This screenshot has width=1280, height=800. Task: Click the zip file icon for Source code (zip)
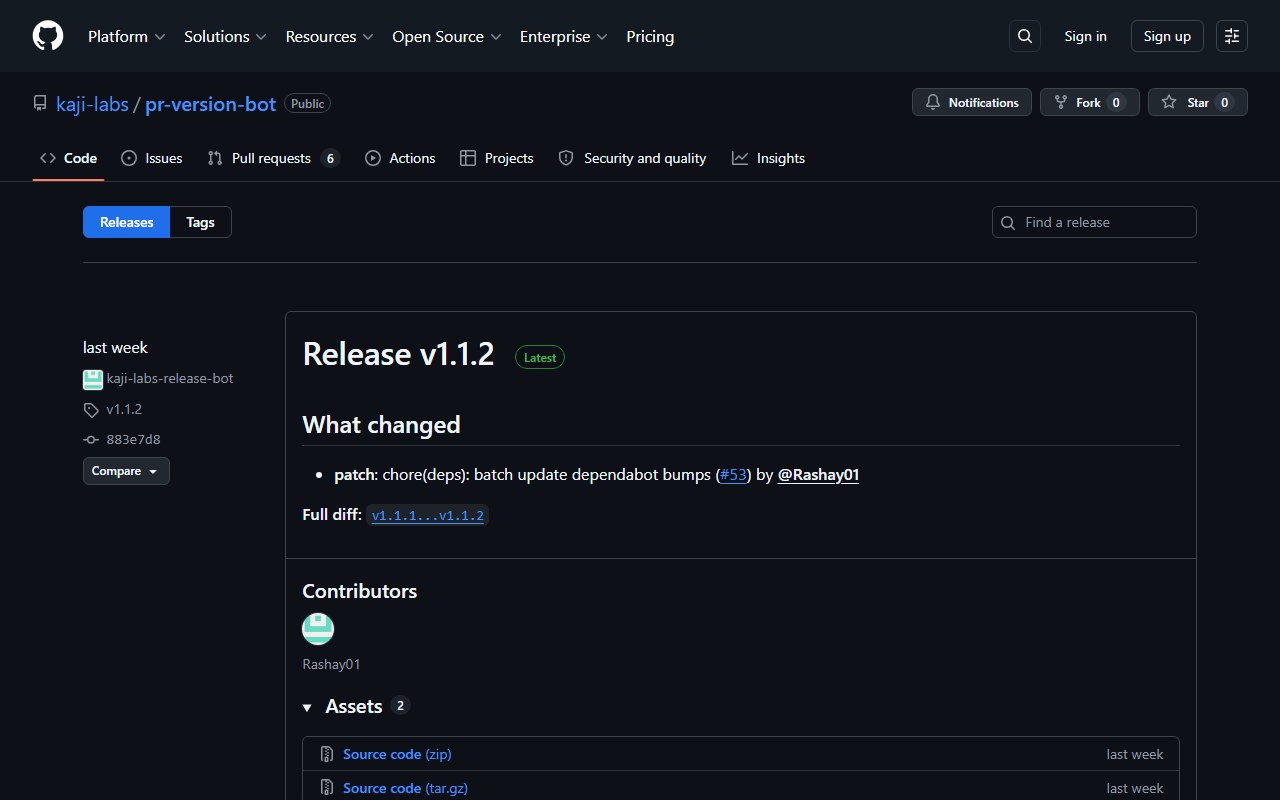pos(326,754)
